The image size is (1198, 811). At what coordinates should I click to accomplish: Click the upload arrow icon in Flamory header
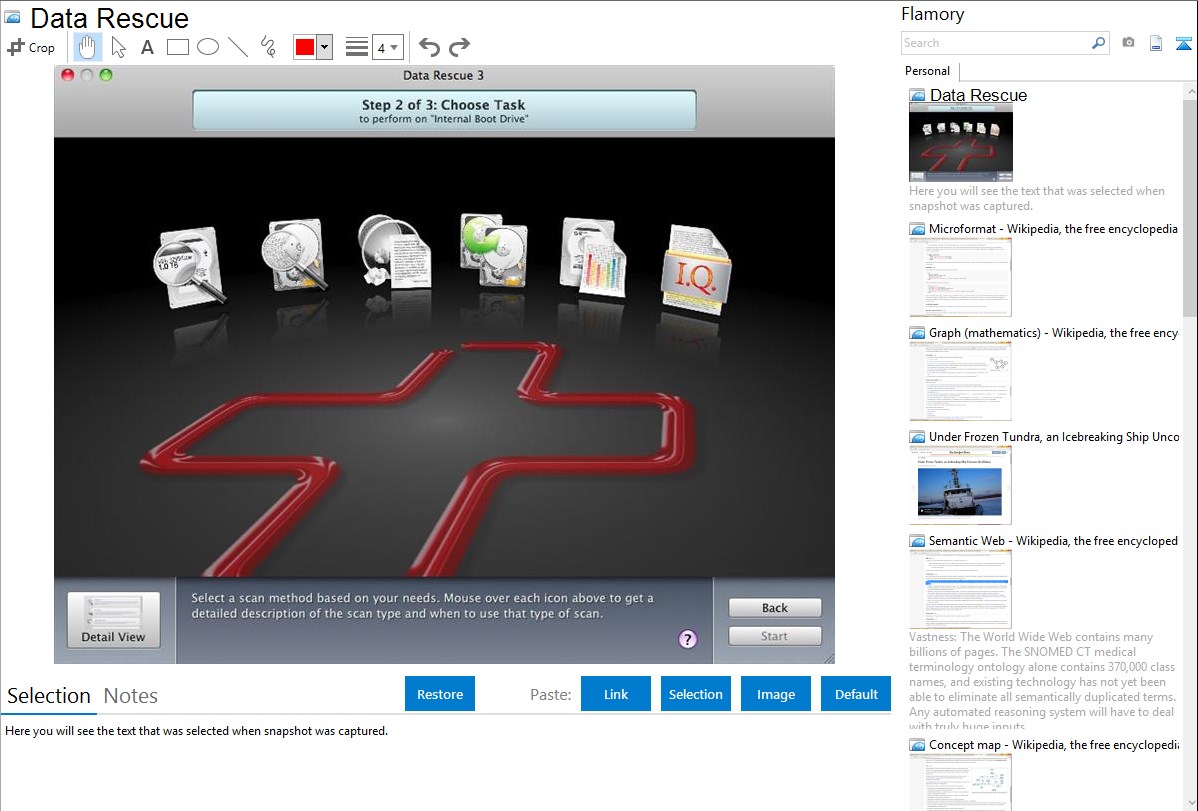click(x=1183, y=43)
